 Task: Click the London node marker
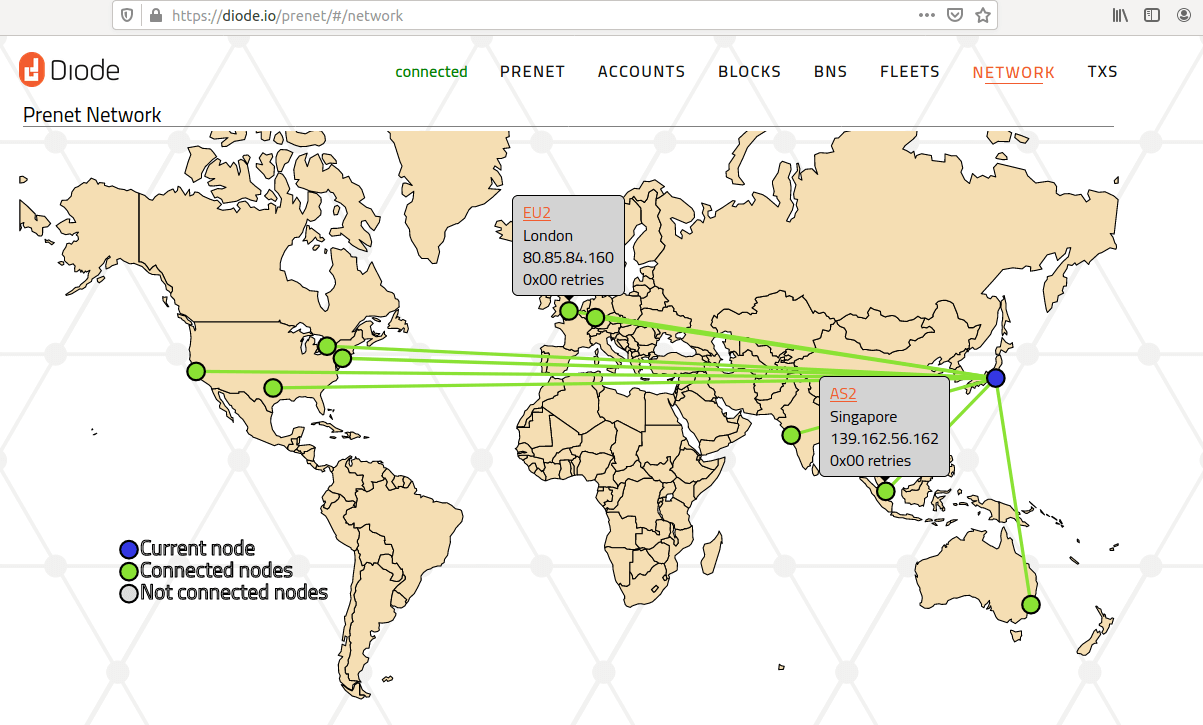pyautogui.click(x=569, y=311)
